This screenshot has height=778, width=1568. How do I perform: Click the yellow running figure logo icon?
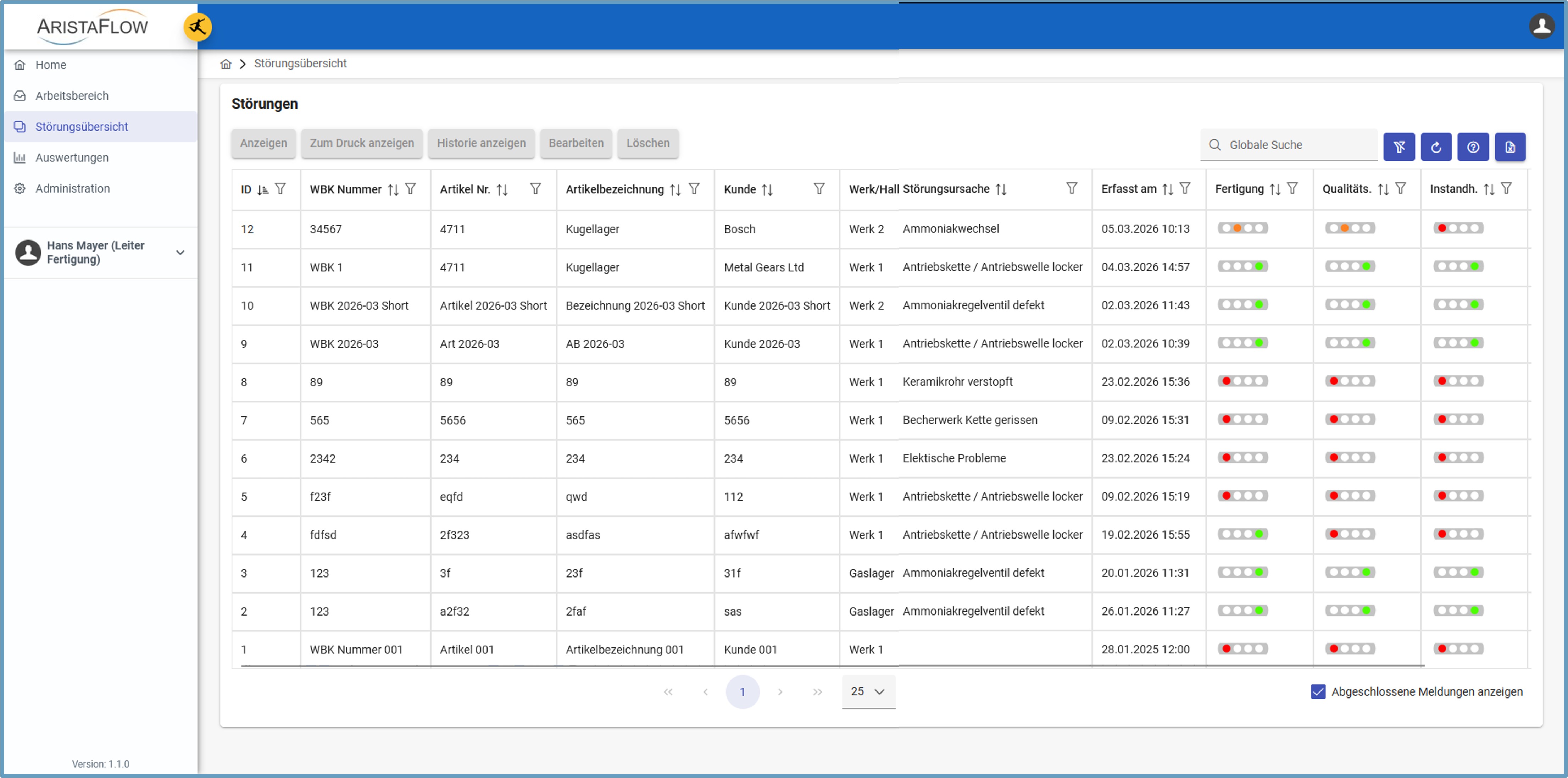[197, 27]
